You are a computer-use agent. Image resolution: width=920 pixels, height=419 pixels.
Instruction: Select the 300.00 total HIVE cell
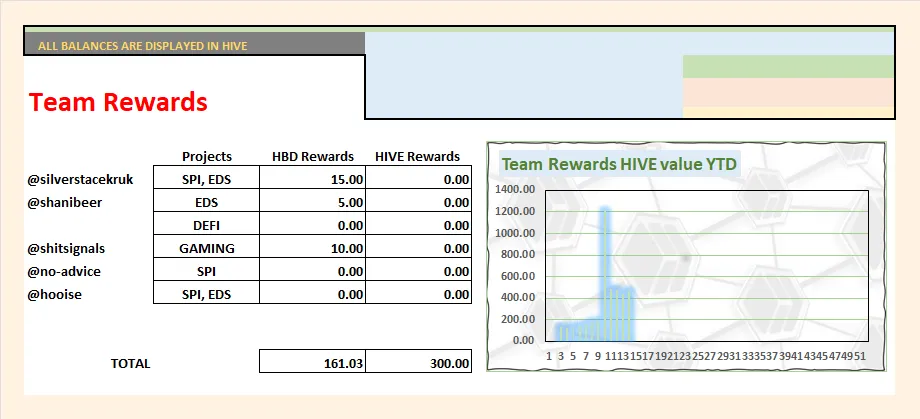click(418, 361)
